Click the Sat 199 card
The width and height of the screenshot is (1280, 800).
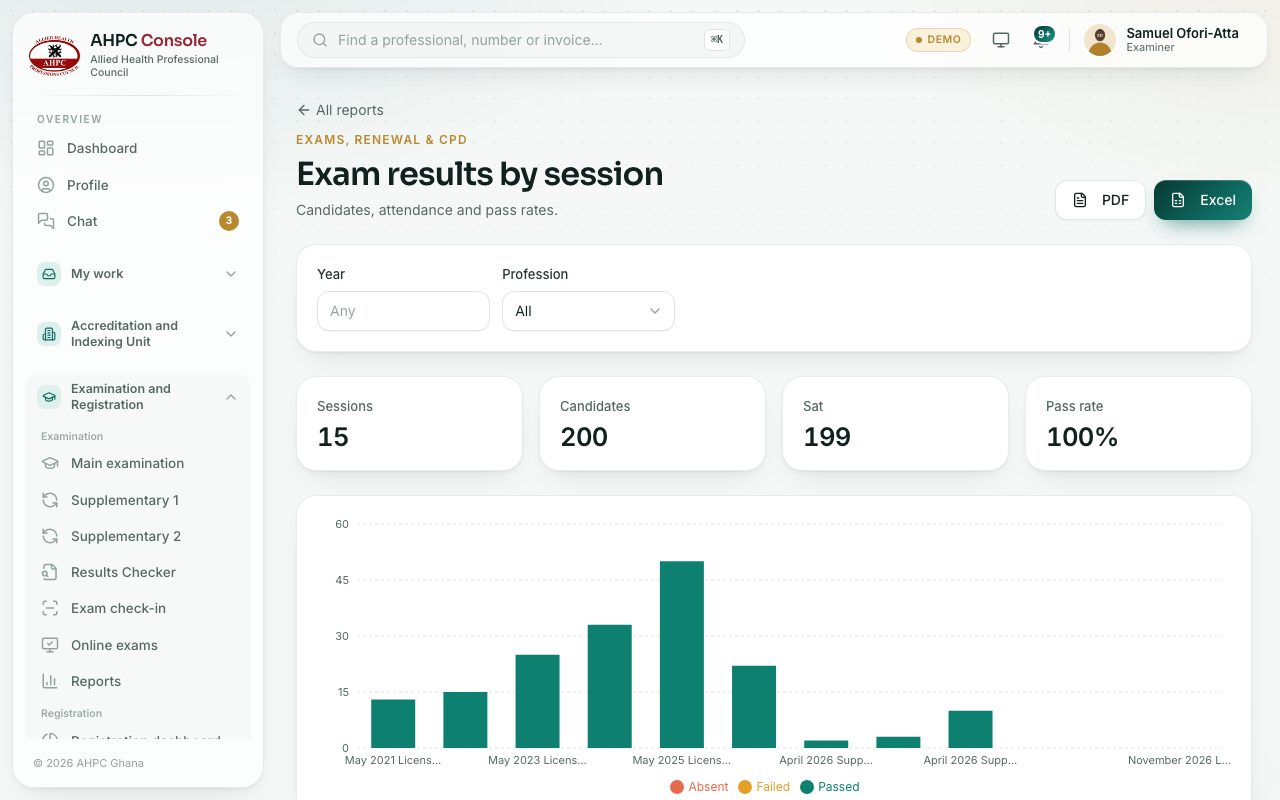click(x=895, y=423)
